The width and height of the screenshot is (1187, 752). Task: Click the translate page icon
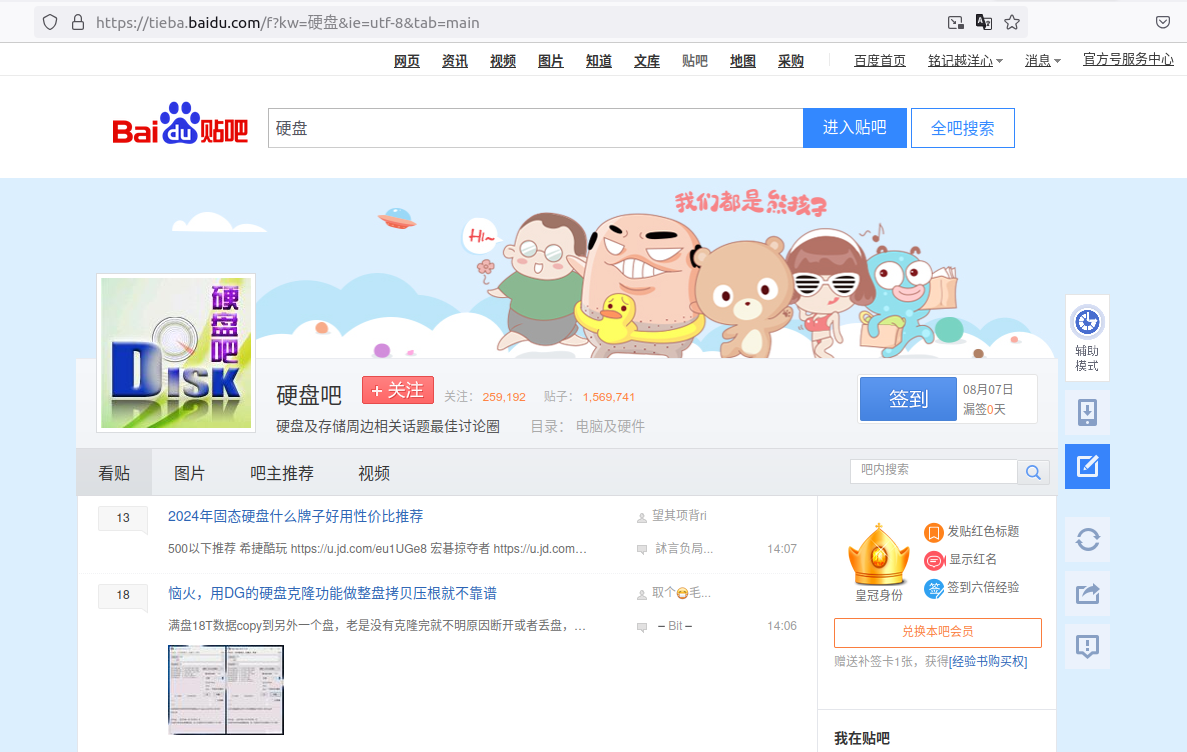coord(983,23)
